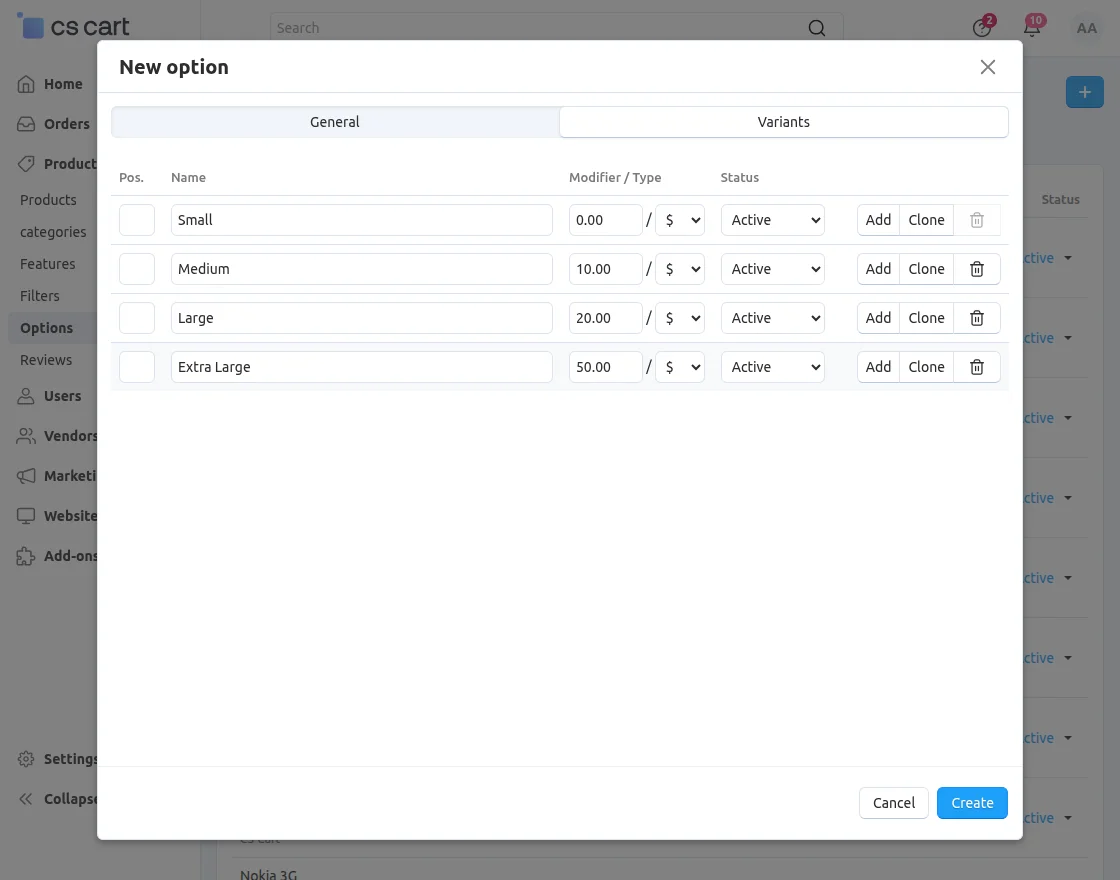The image size is (1120, 880).
Task: Select the Home icon in the sidebar
Action: tap(26, 84)
